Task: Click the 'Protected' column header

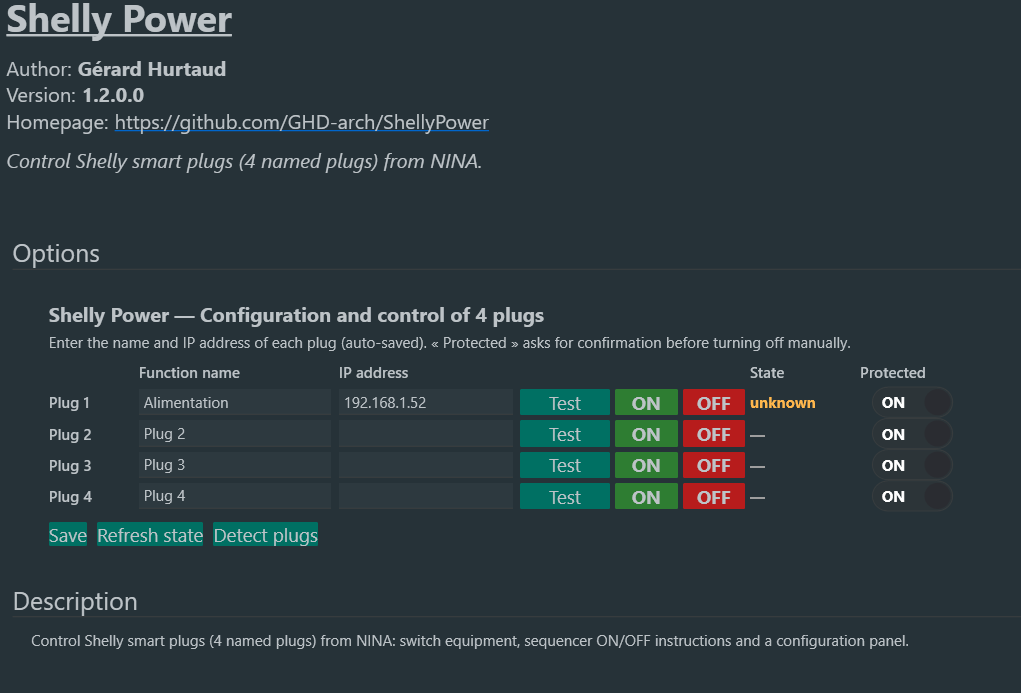Action: [893, 373]
